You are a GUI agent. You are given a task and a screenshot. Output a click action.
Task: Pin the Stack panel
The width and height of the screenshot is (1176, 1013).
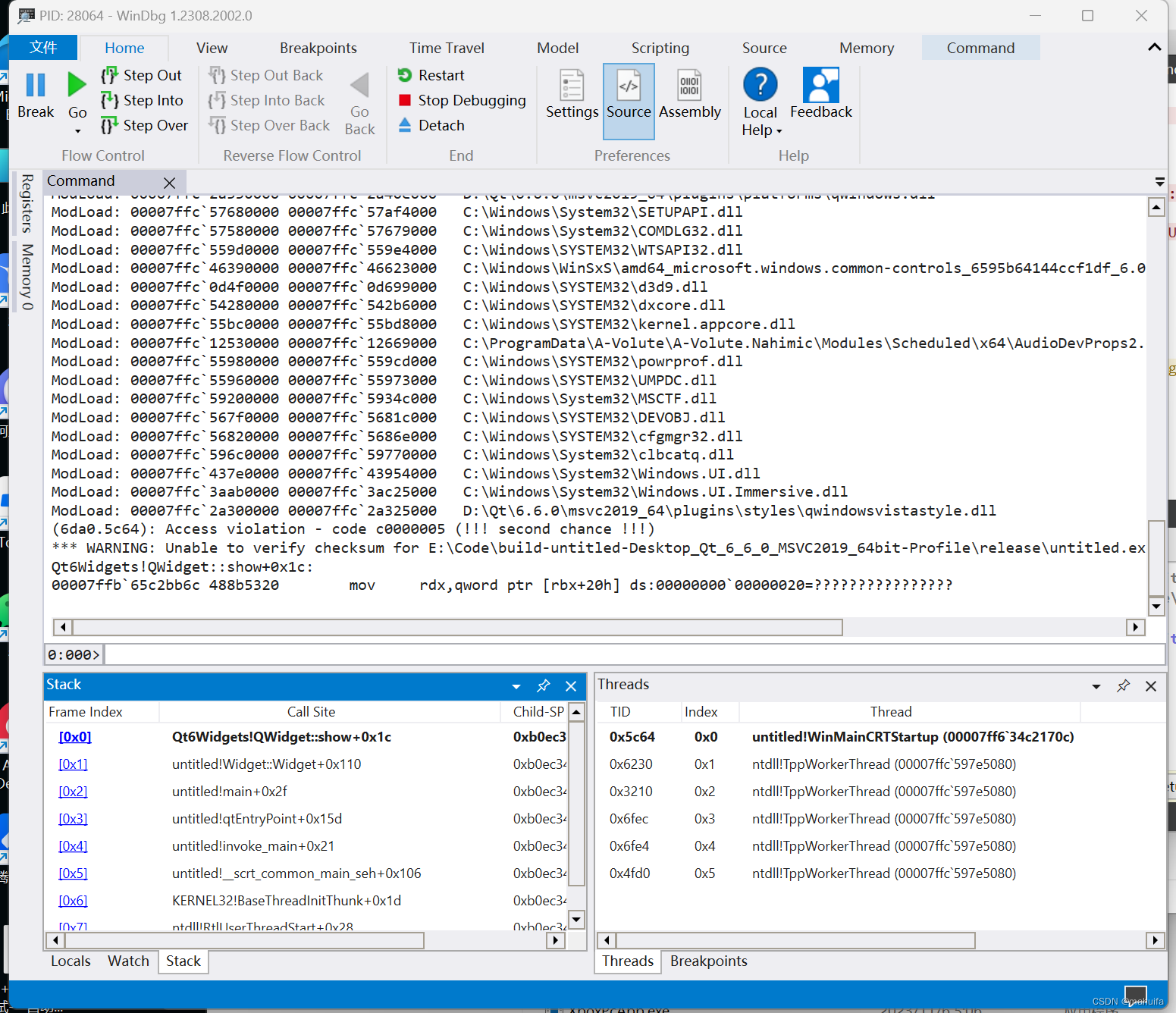[x=544, y=685]
